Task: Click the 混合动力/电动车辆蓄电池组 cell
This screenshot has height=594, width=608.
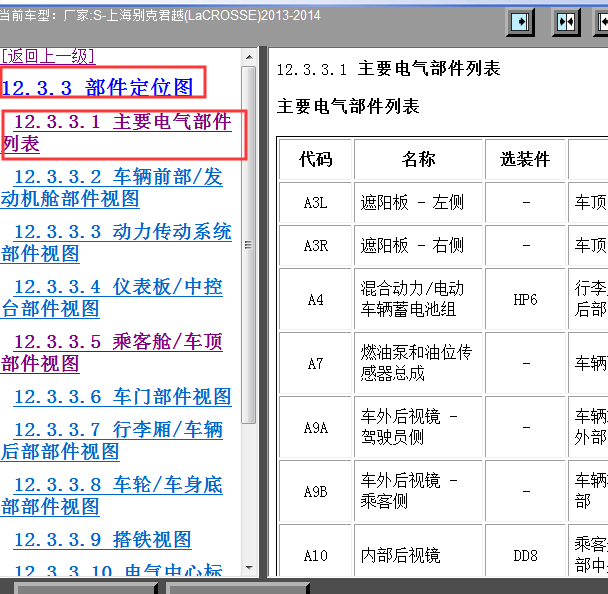Action: coord(418,299)
